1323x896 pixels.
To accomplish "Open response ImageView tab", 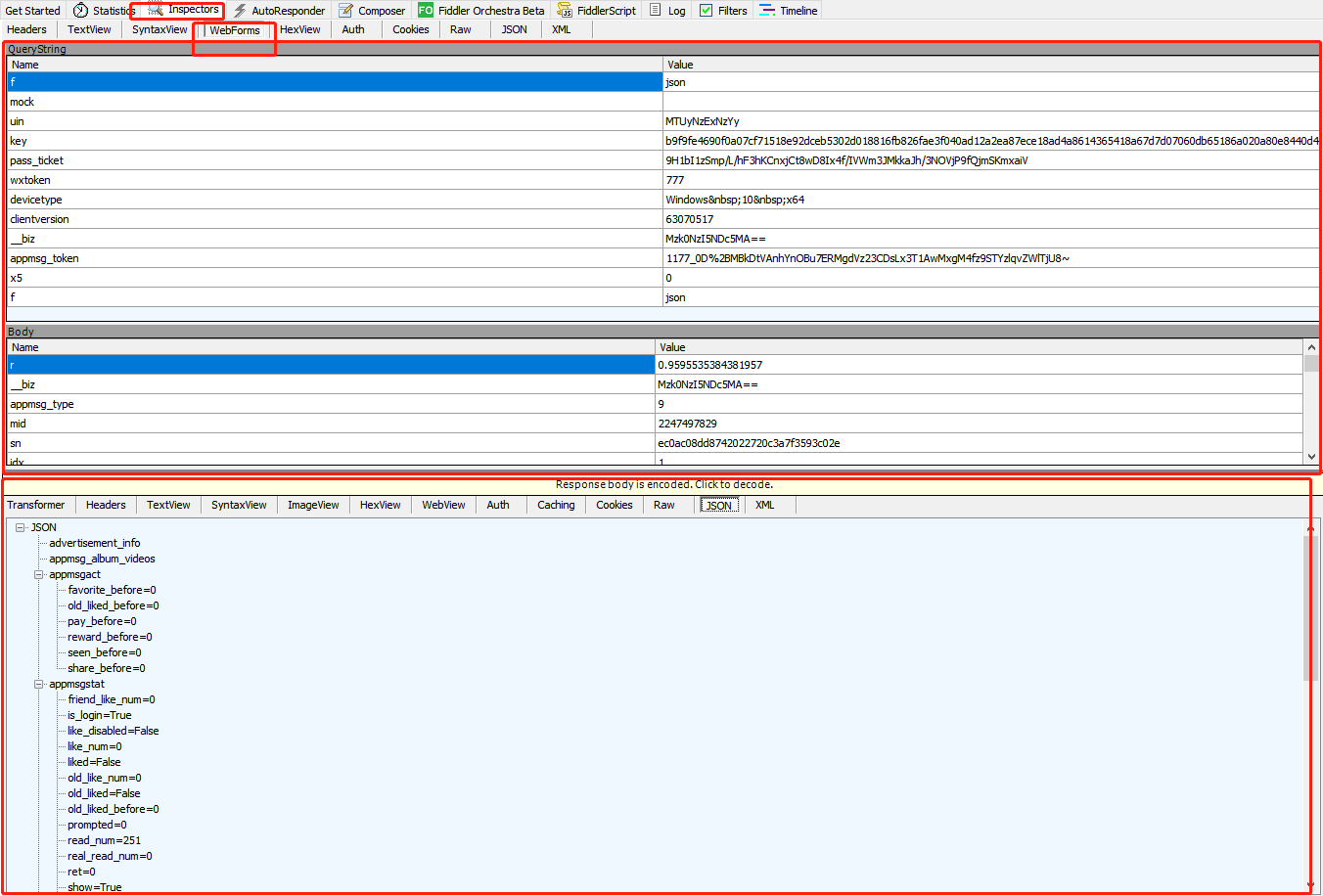I will pyautogui.click(x=313, y=505).
